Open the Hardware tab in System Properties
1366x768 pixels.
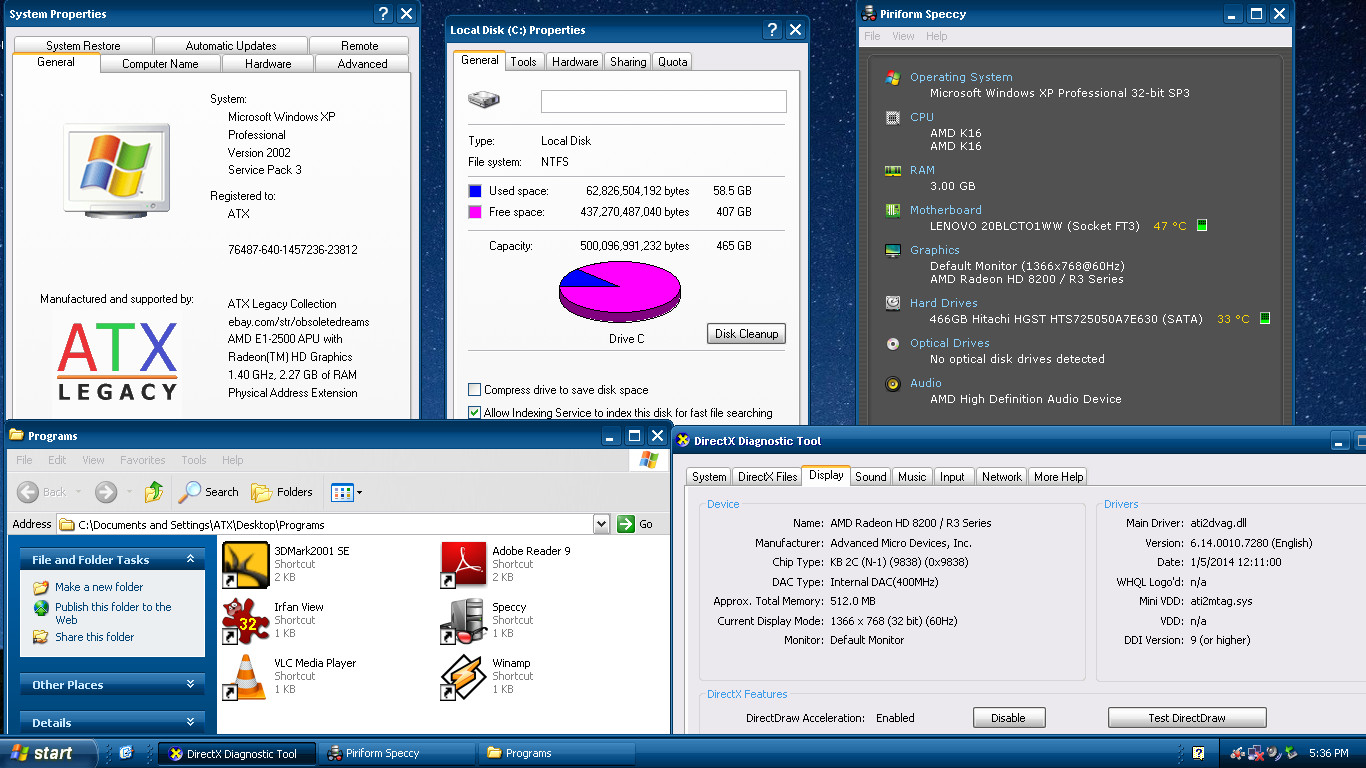pos(268,63)
